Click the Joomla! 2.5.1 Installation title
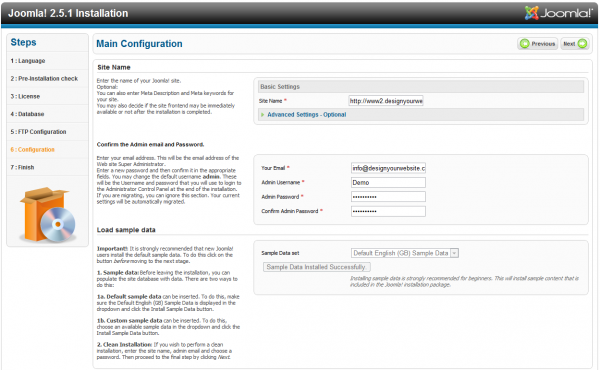The width and height of the screenshot is (600, 370). (x=68, y=13)
